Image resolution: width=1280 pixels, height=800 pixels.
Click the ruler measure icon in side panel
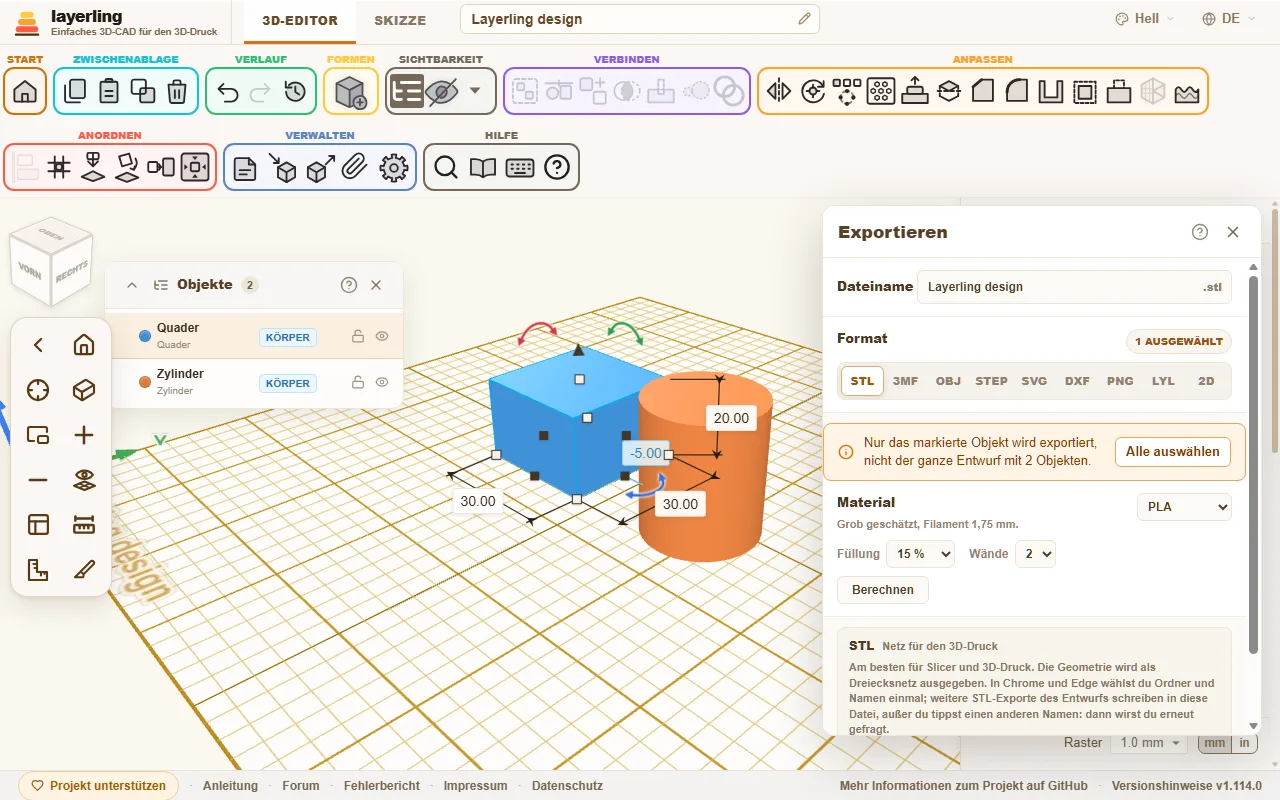pyautogui.click(x=84, y=525)
